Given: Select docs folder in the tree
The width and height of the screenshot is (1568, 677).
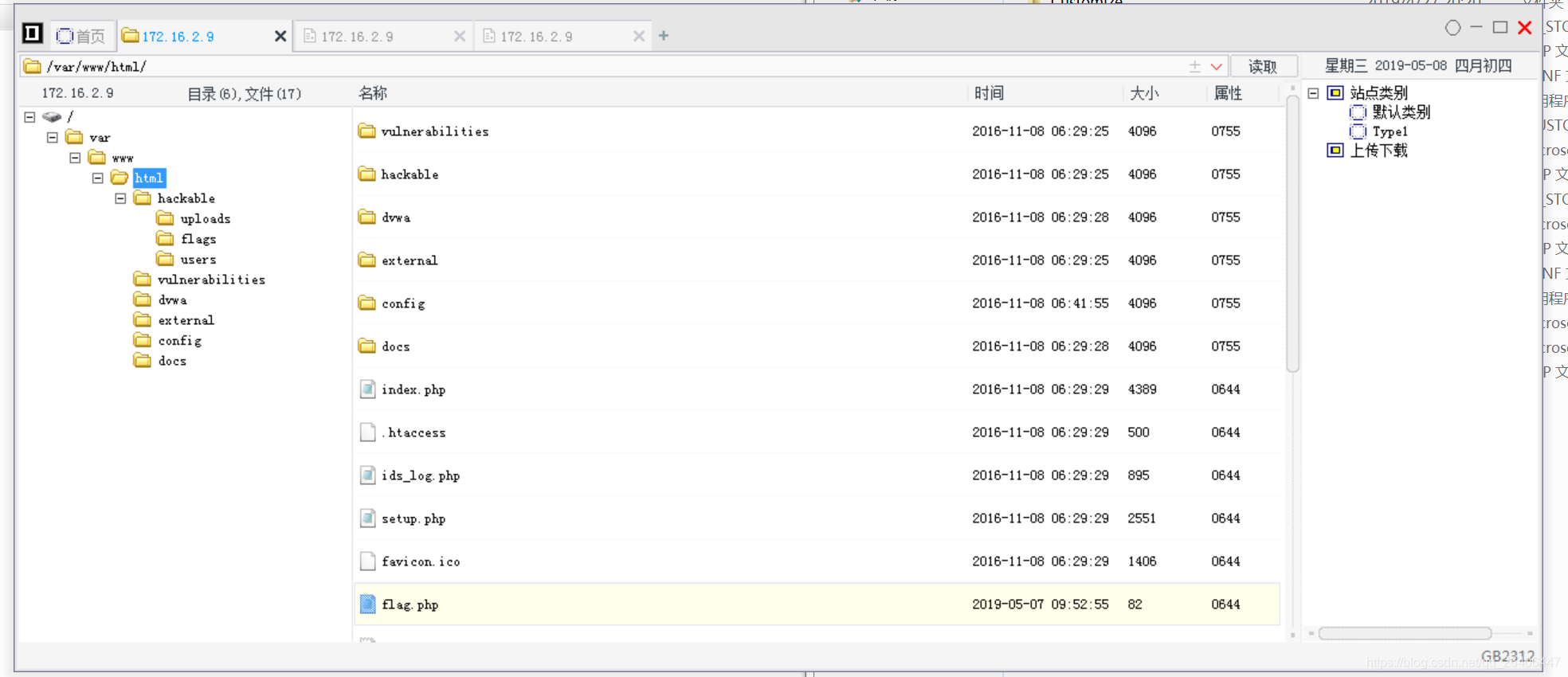Looking at the screenshot, I should [x=172, y=361].
